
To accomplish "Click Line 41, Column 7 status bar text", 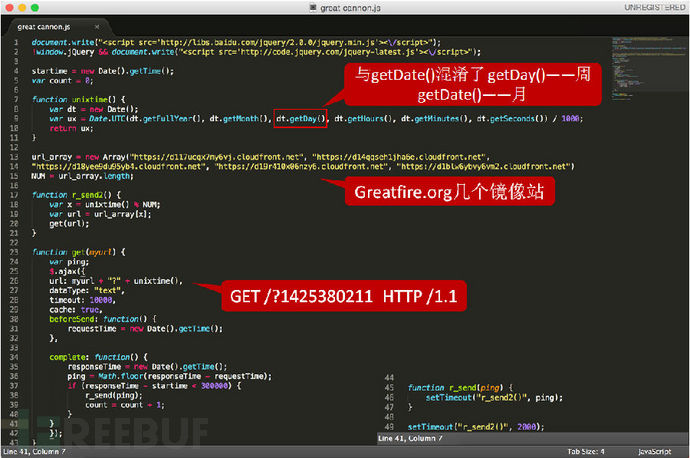I will pos(34,451).
